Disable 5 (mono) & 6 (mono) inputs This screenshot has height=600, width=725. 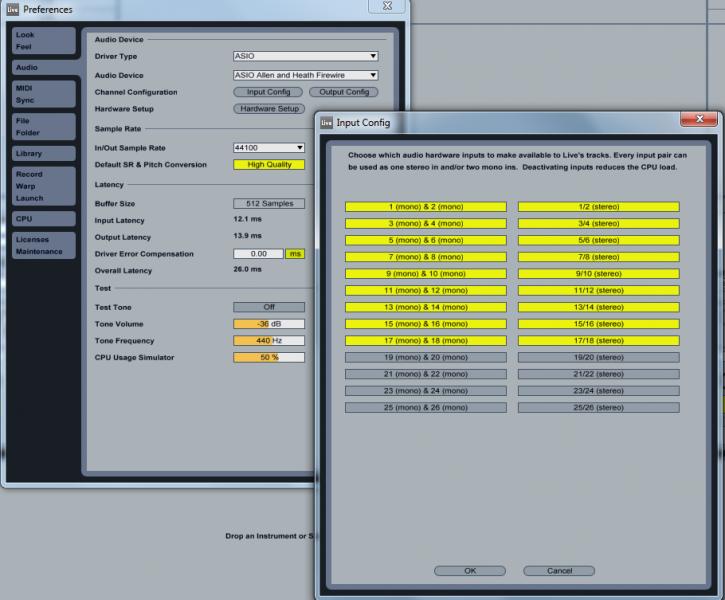pyautogui.click(x=426, y=240)
